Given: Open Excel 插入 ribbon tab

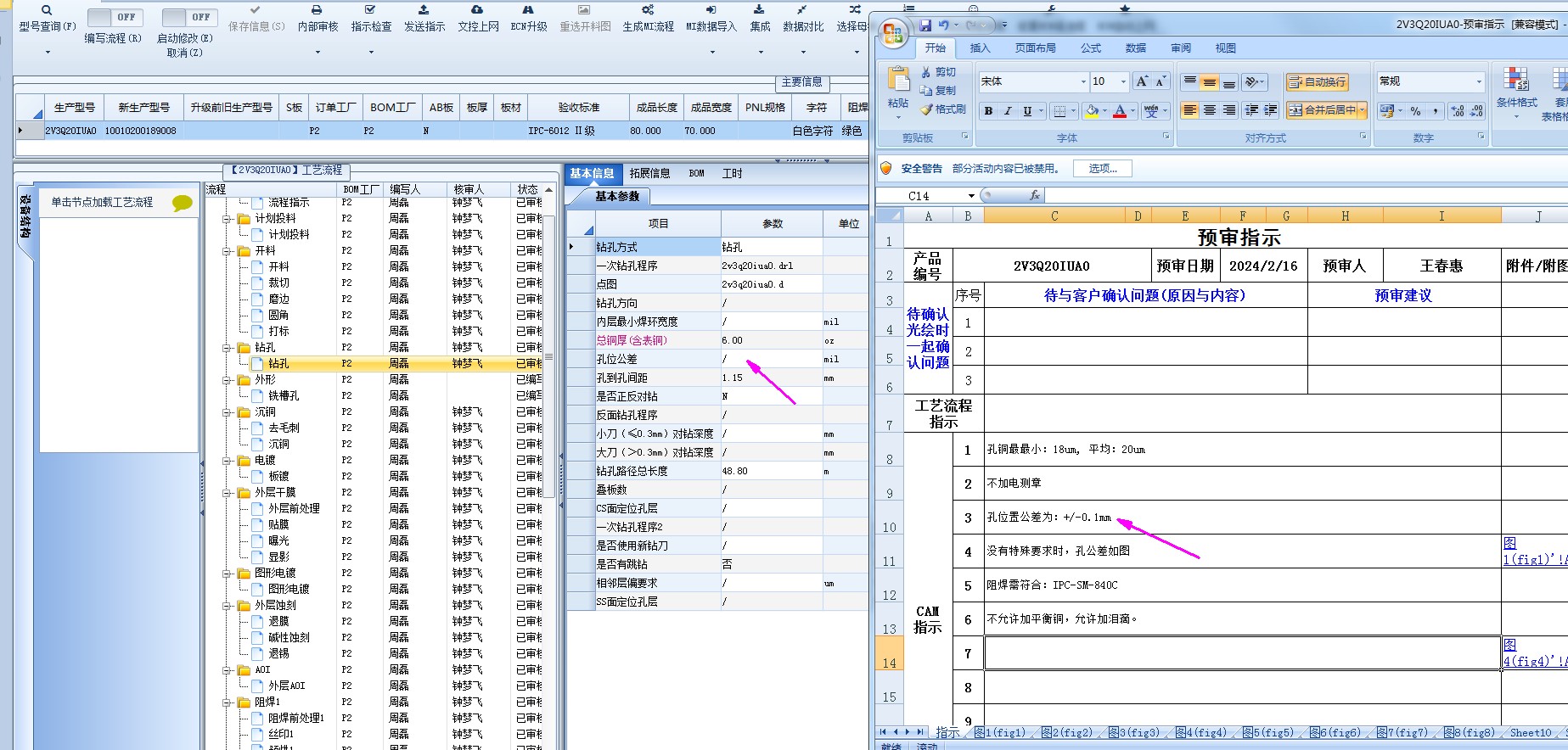Looking at the screenshot, I should click(980, 48).
